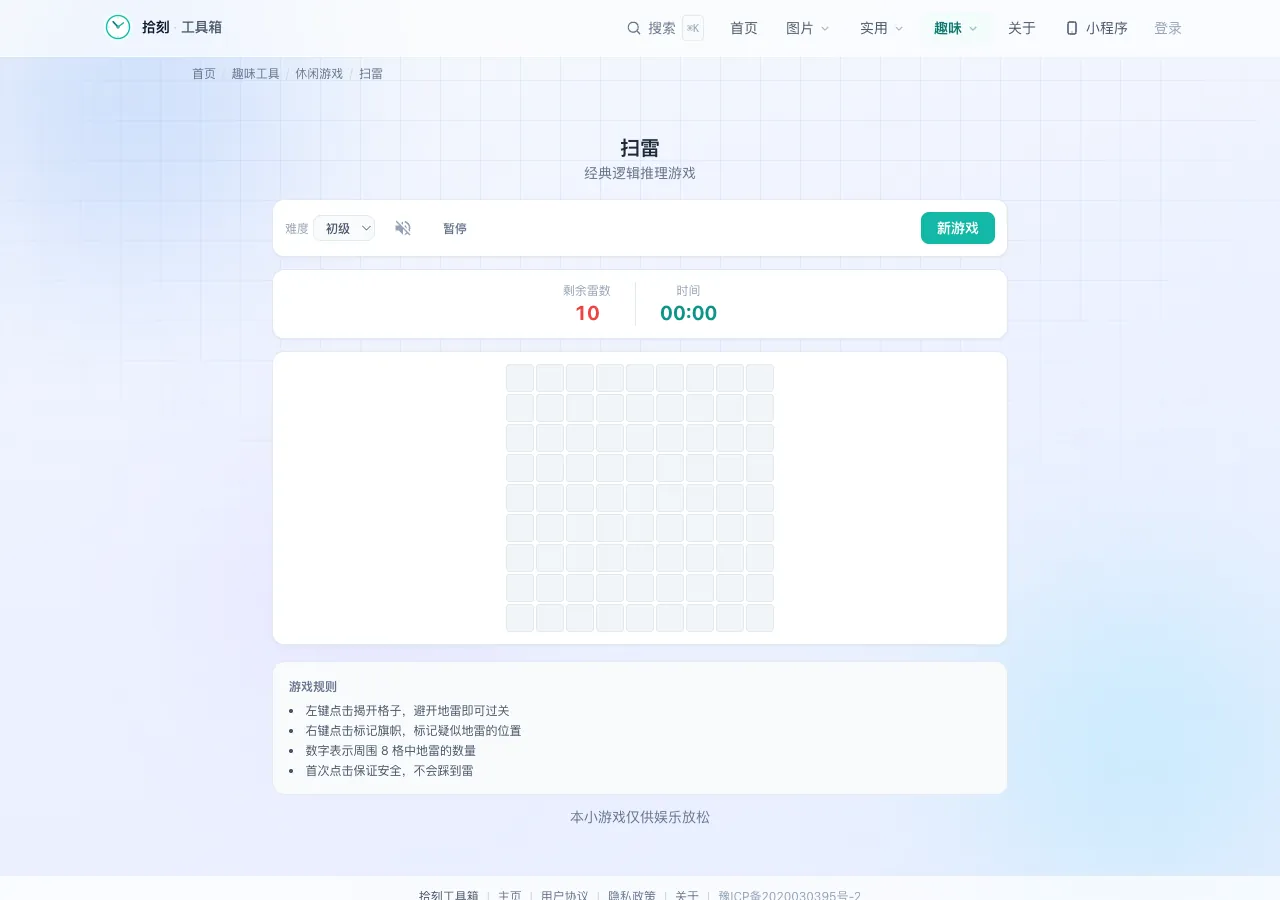Open 趣味工具 in the breadcrumb
1280x900 pixels.
pyautogui.click(x=256, y=74)
